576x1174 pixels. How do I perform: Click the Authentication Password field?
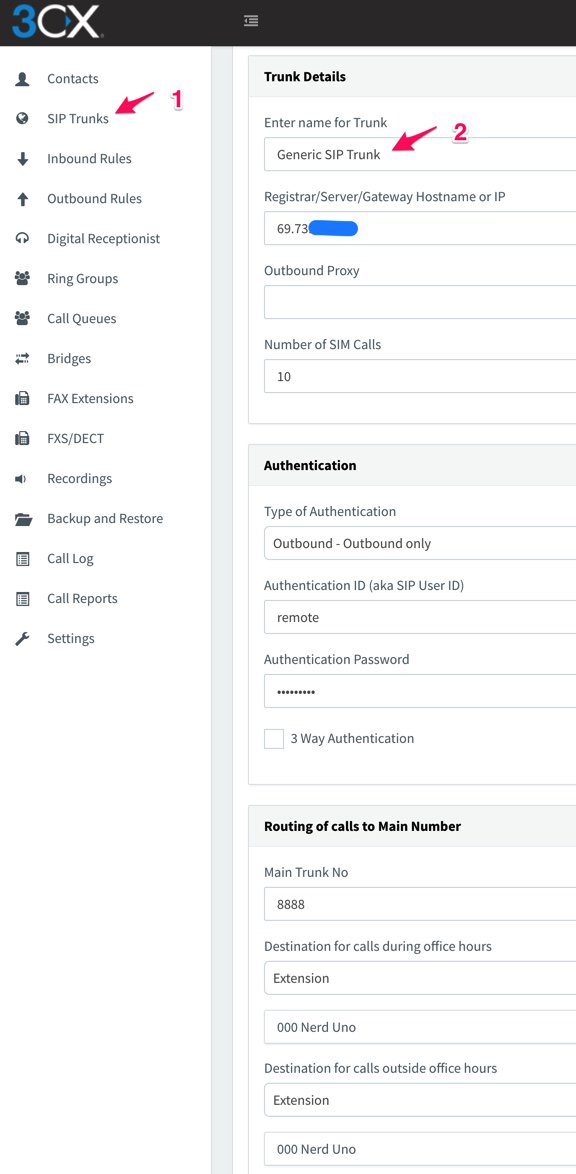(419, 691)
